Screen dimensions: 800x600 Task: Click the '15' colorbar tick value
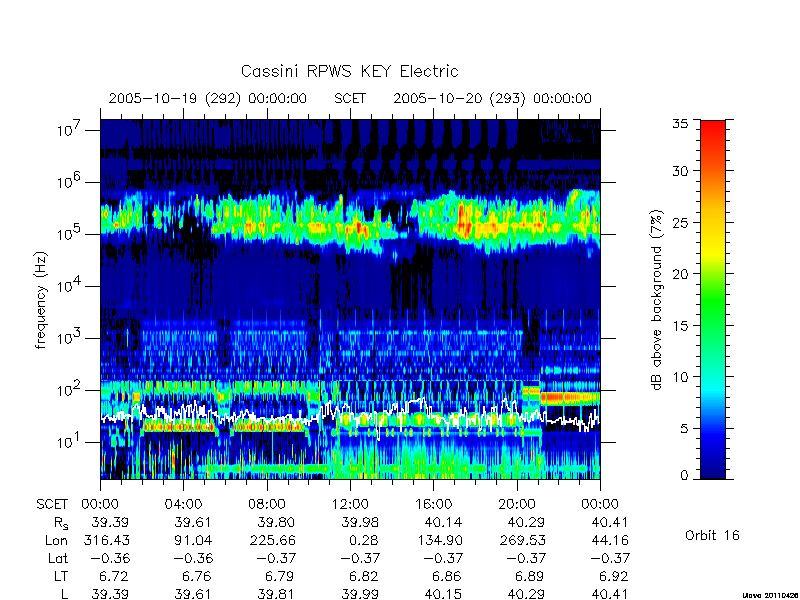pyautogui.click(x=680, y=326)
